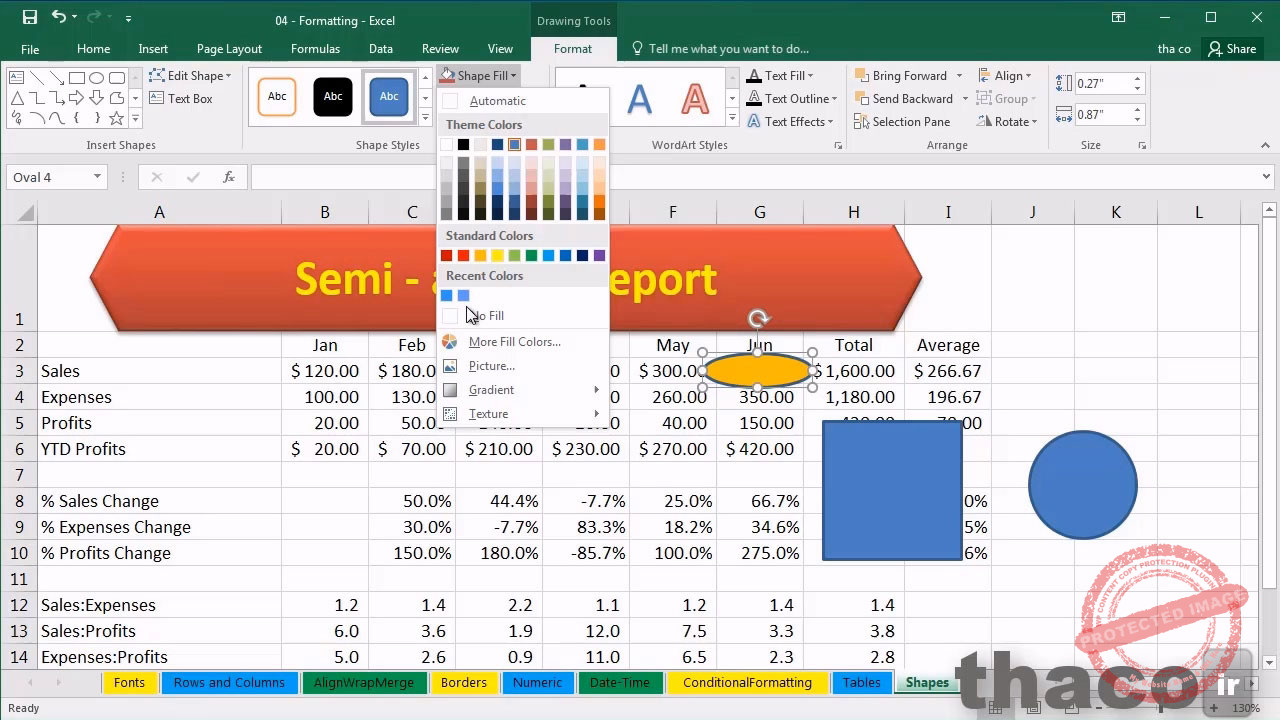Switch to the Borders sheet tab
Image resolution: width=1280 pixels, height=720 pixels.
pos(464,683)
